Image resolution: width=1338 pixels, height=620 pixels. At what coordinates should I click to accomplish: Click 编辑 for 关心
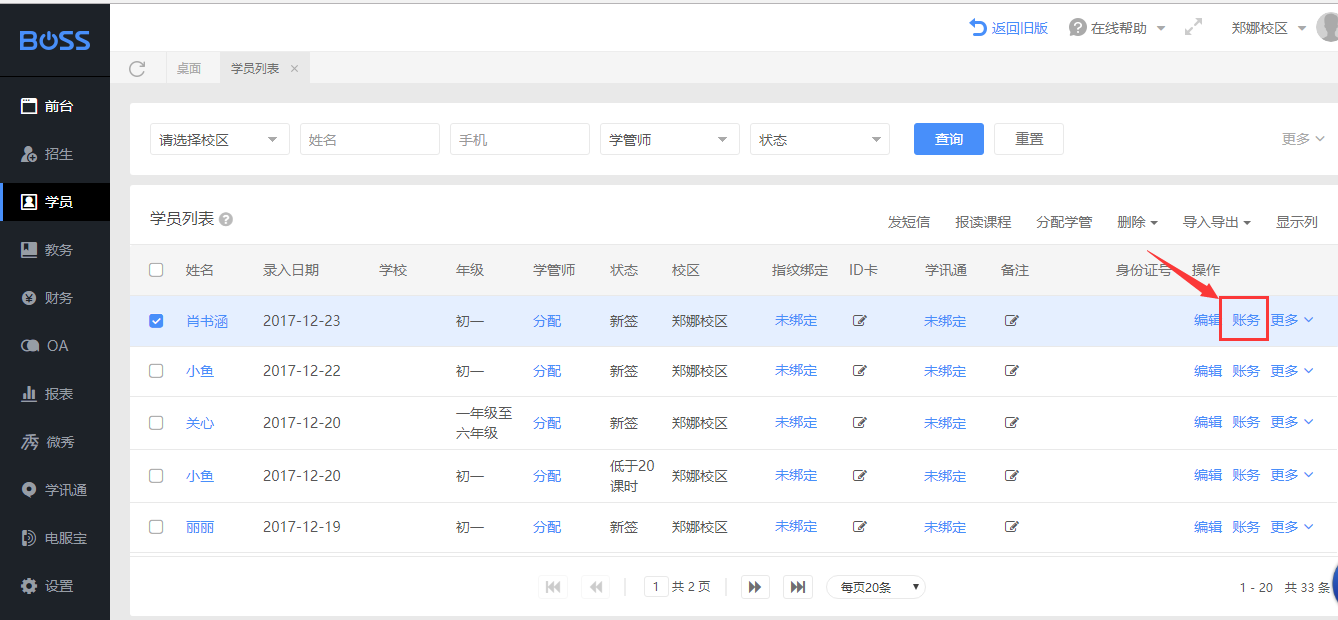click(1208, 423)
